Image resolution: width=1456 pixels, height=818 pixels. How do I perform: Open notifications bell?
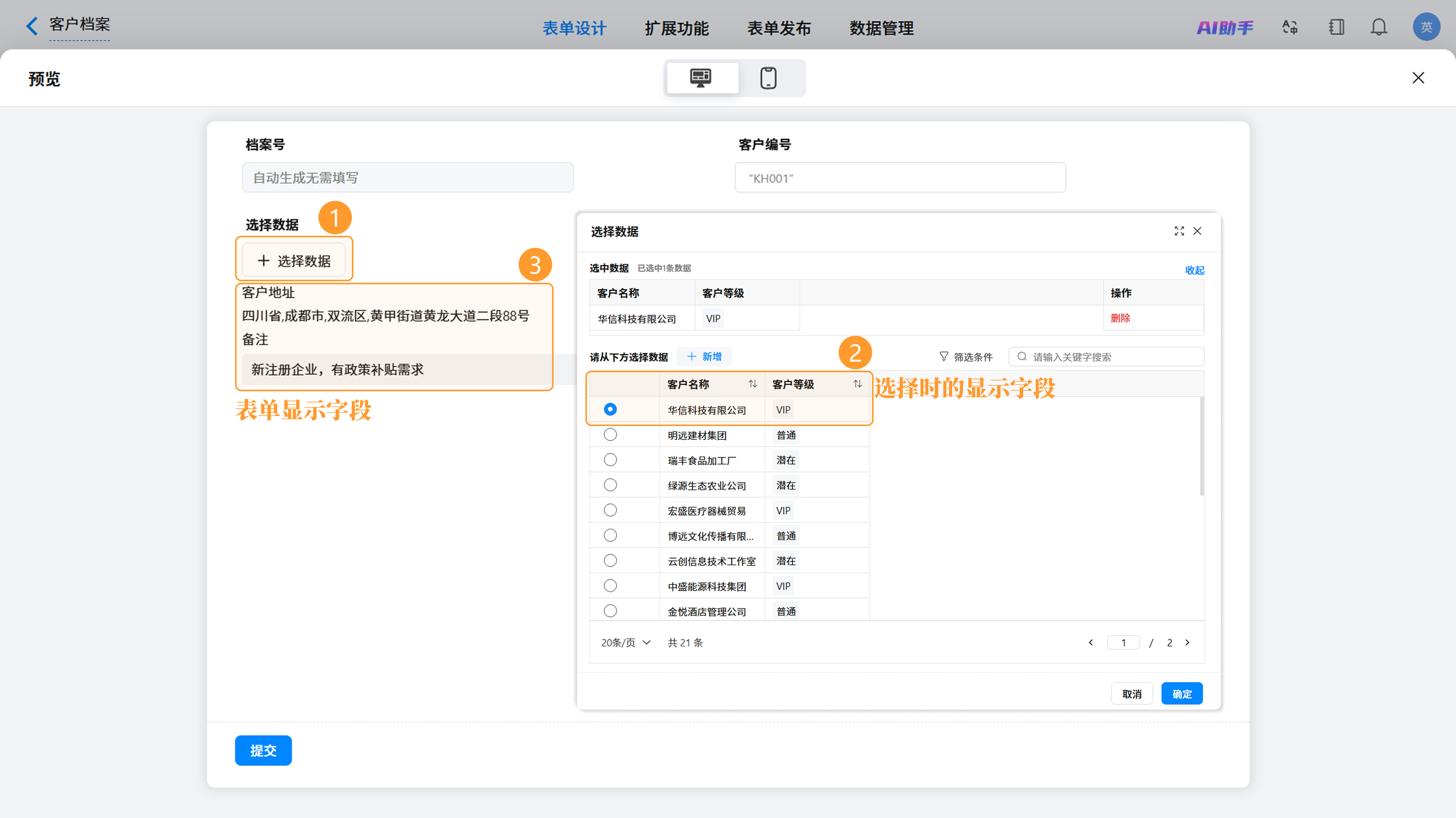[x=1379, y=27]
